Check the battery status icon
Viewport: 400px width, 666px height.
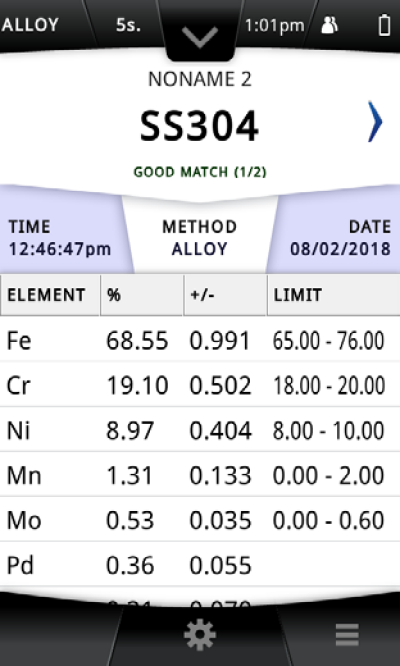pyautogui.click(x=384, y=25)
